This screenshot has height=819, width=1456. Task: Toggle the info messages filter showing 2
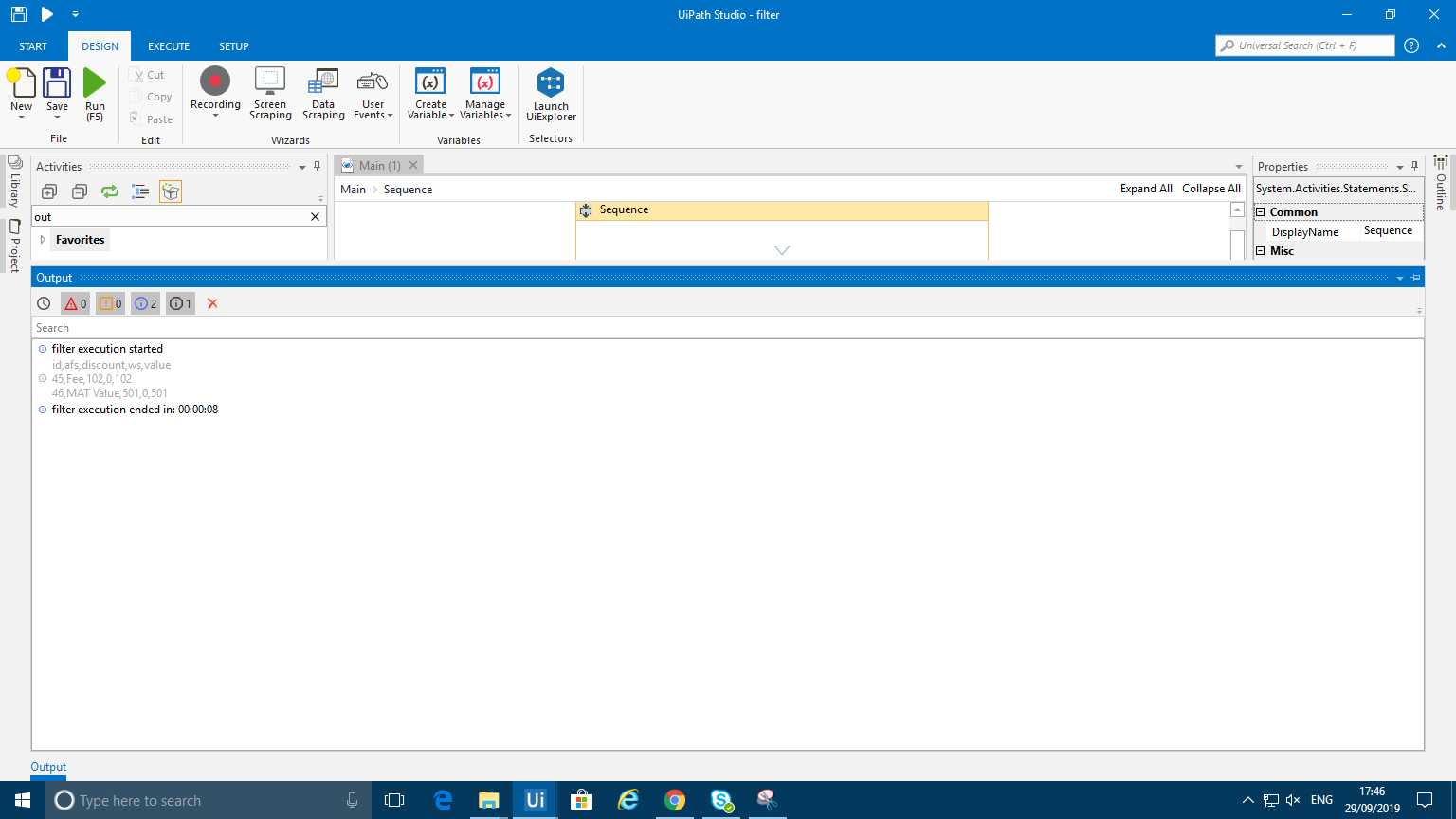145,303
